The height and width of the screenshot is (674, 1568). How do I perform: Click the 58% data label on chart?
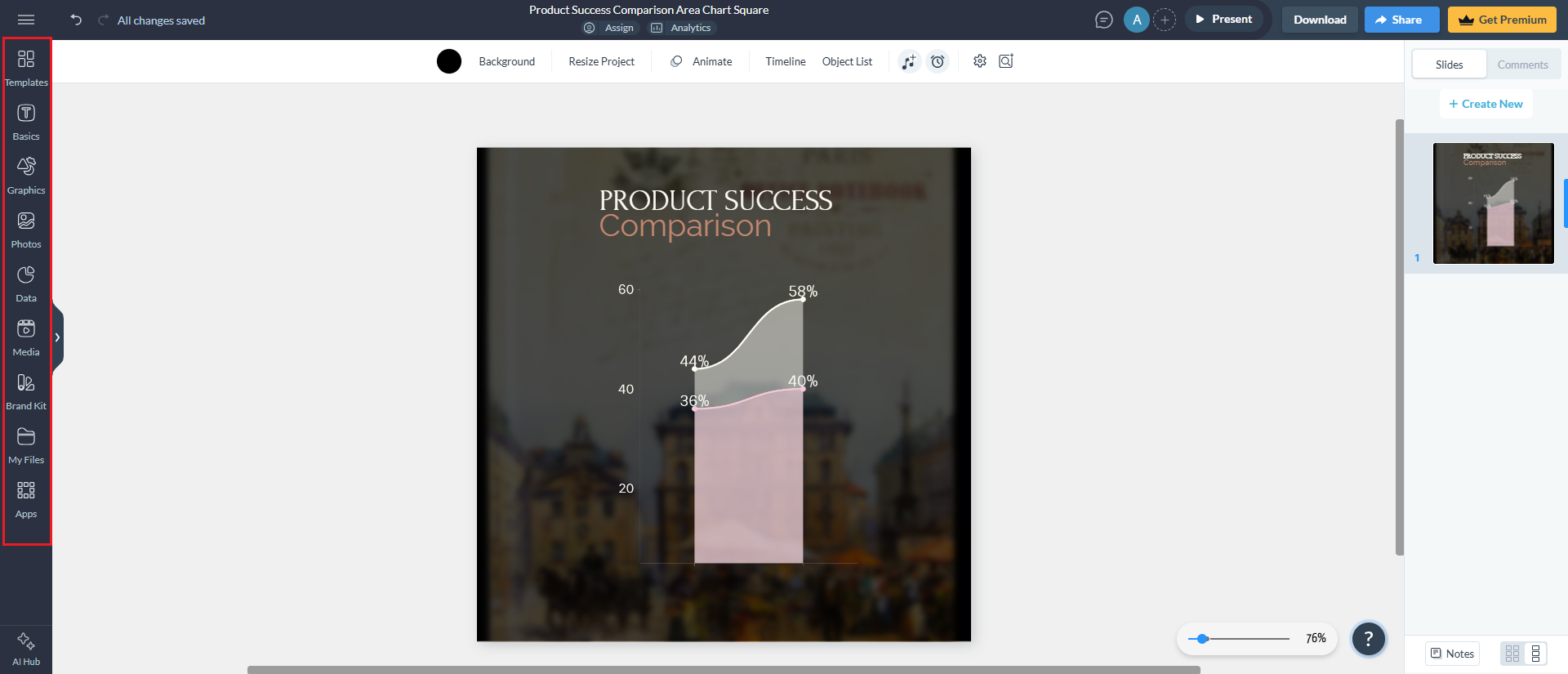point(803,291)
